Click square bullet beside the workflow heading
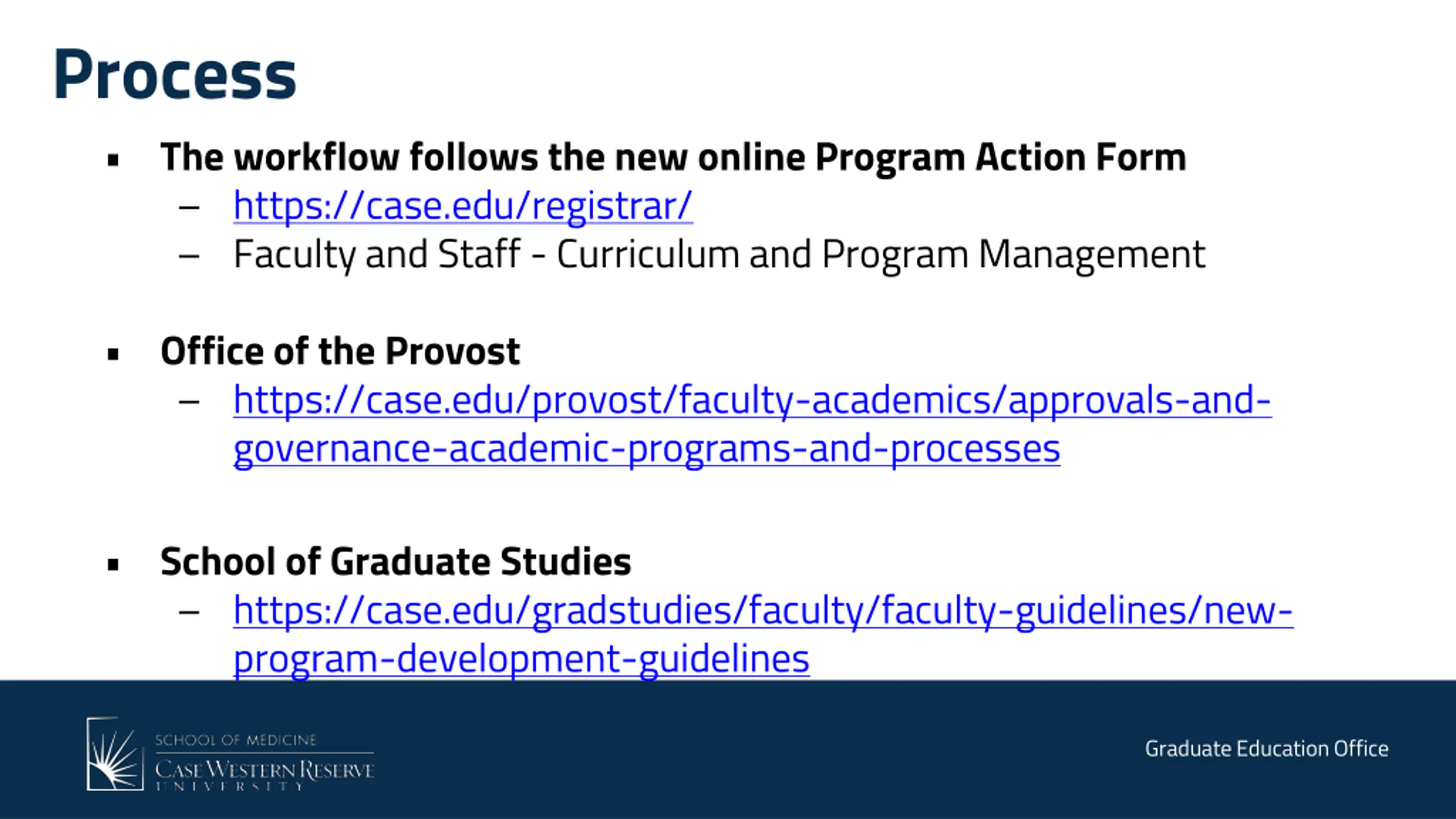 (x=113, y=160)
